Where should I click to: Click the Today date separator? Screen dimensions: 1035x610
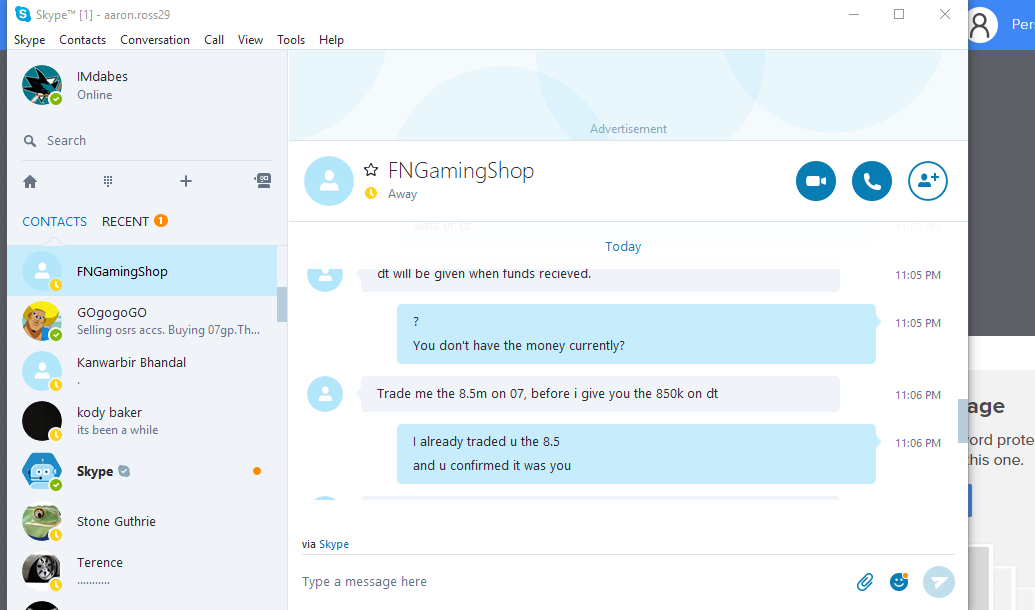click(623, 246)
